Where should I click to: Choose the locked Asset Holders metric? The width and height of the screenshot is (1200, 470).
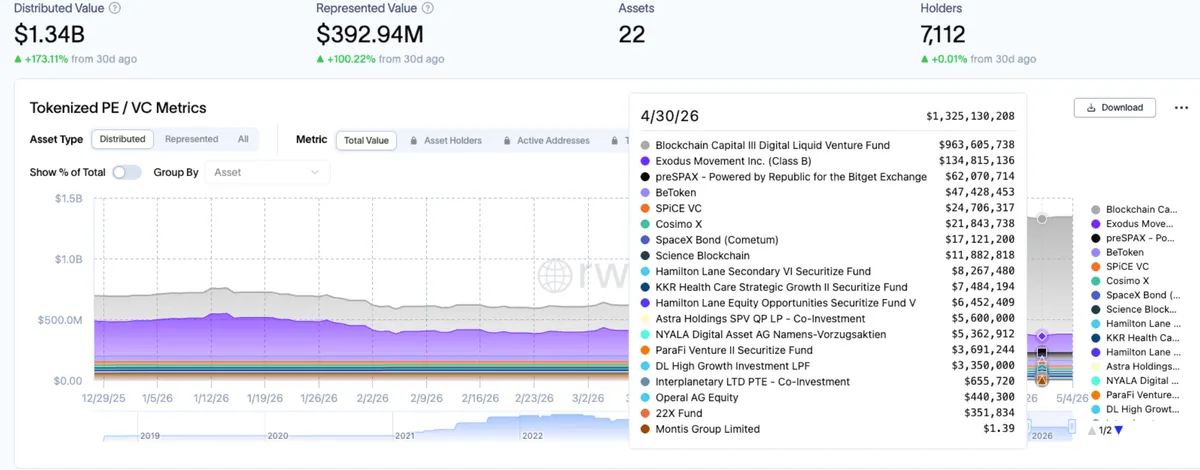click(446, 140)
